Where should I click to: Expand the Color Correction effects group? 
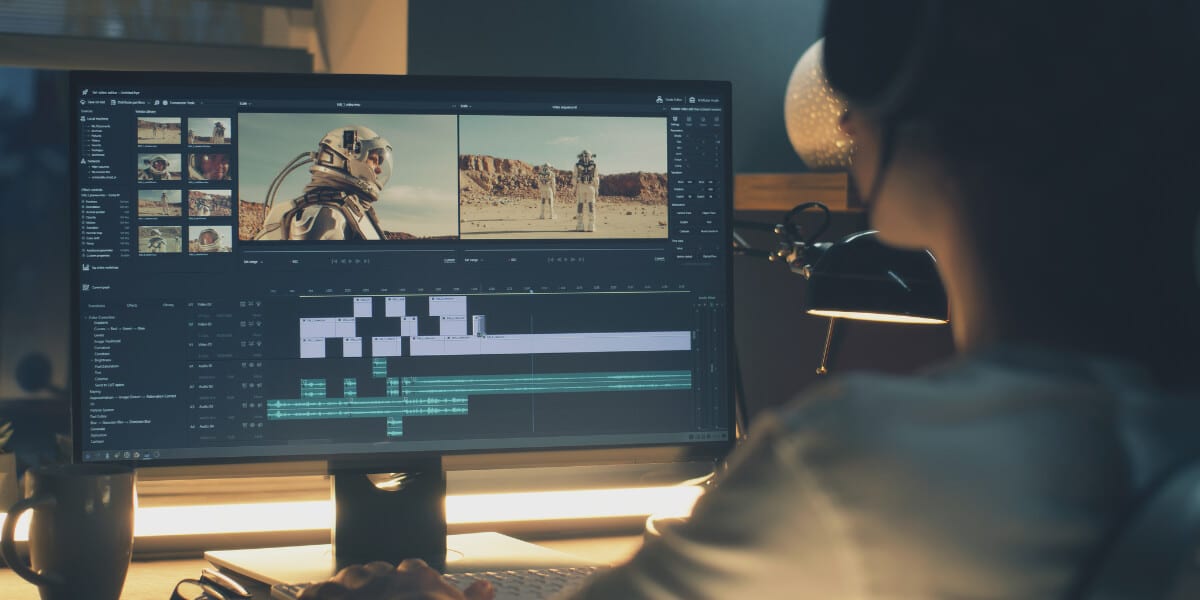[x=87, y=317]
